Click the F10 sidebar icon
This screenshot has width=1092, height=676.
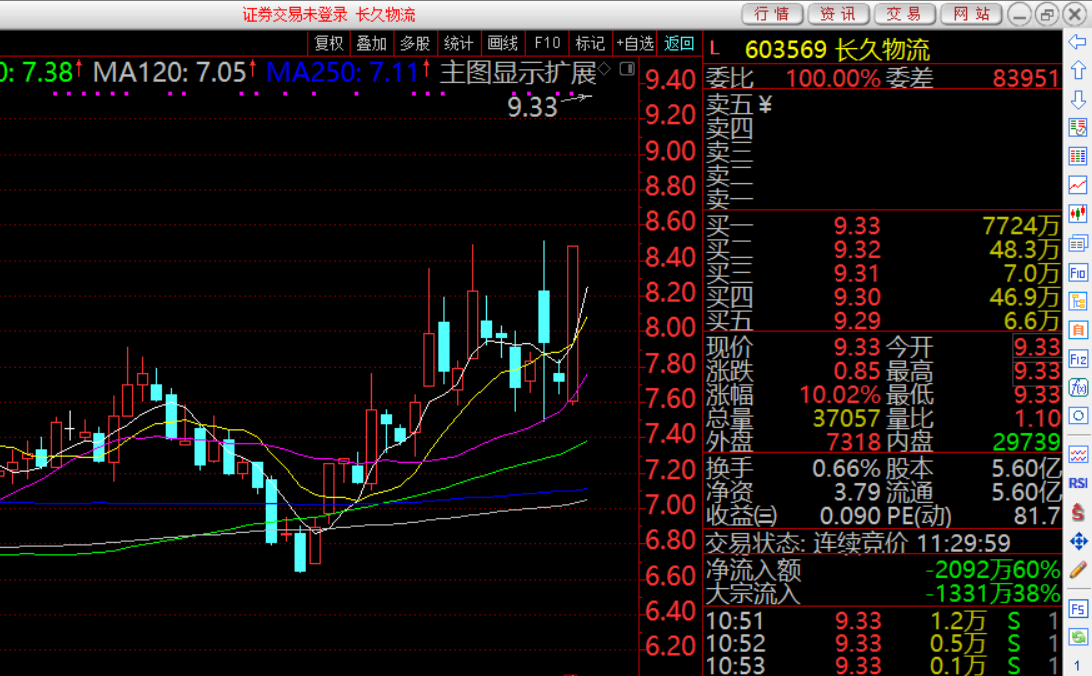pyautogui.click(x=1077, y=272)
